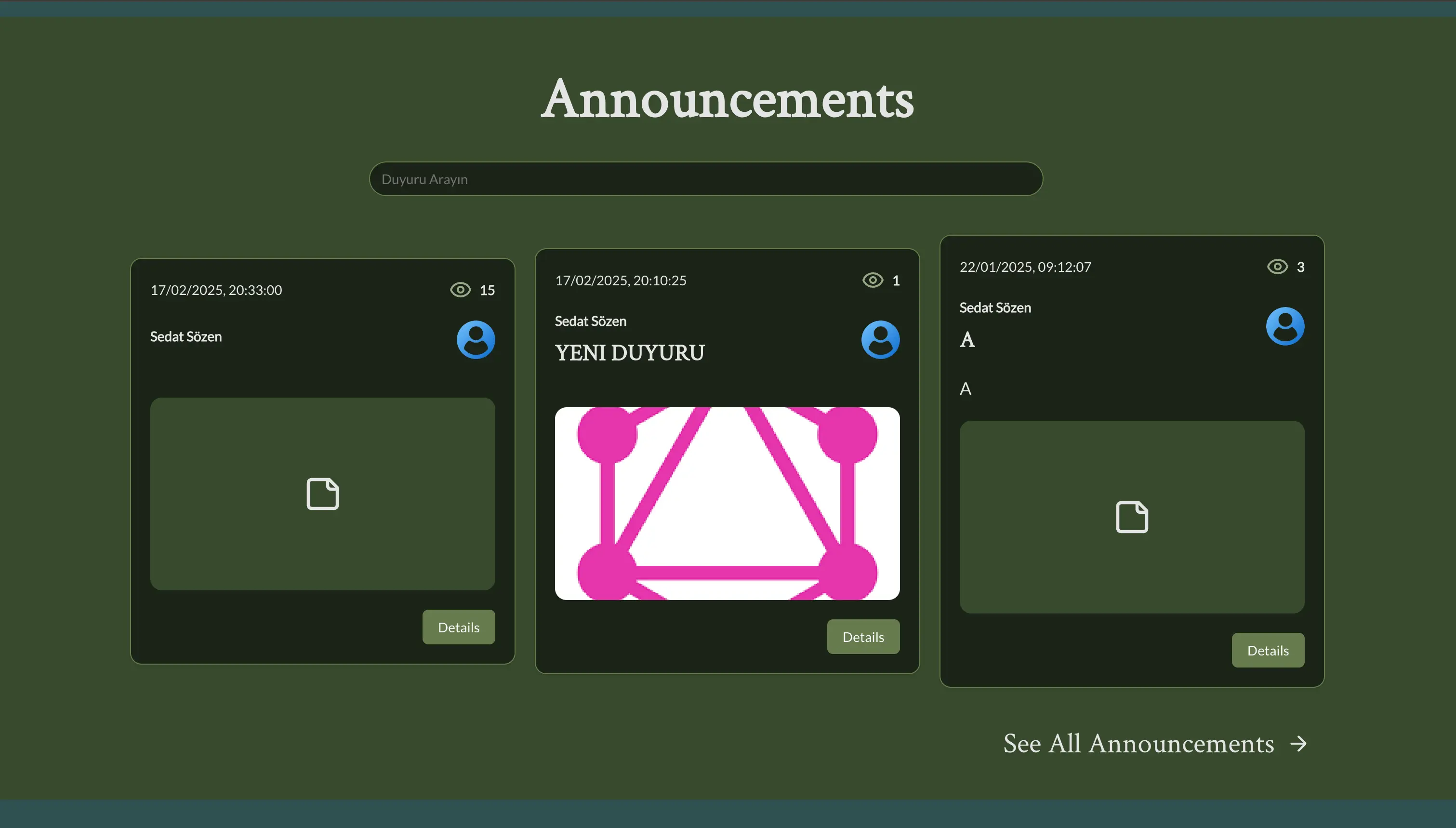Viewport: 1456px width, 828px height.
Task: Open the pink GraphQL image thumbnail
Action: point(728,504)
